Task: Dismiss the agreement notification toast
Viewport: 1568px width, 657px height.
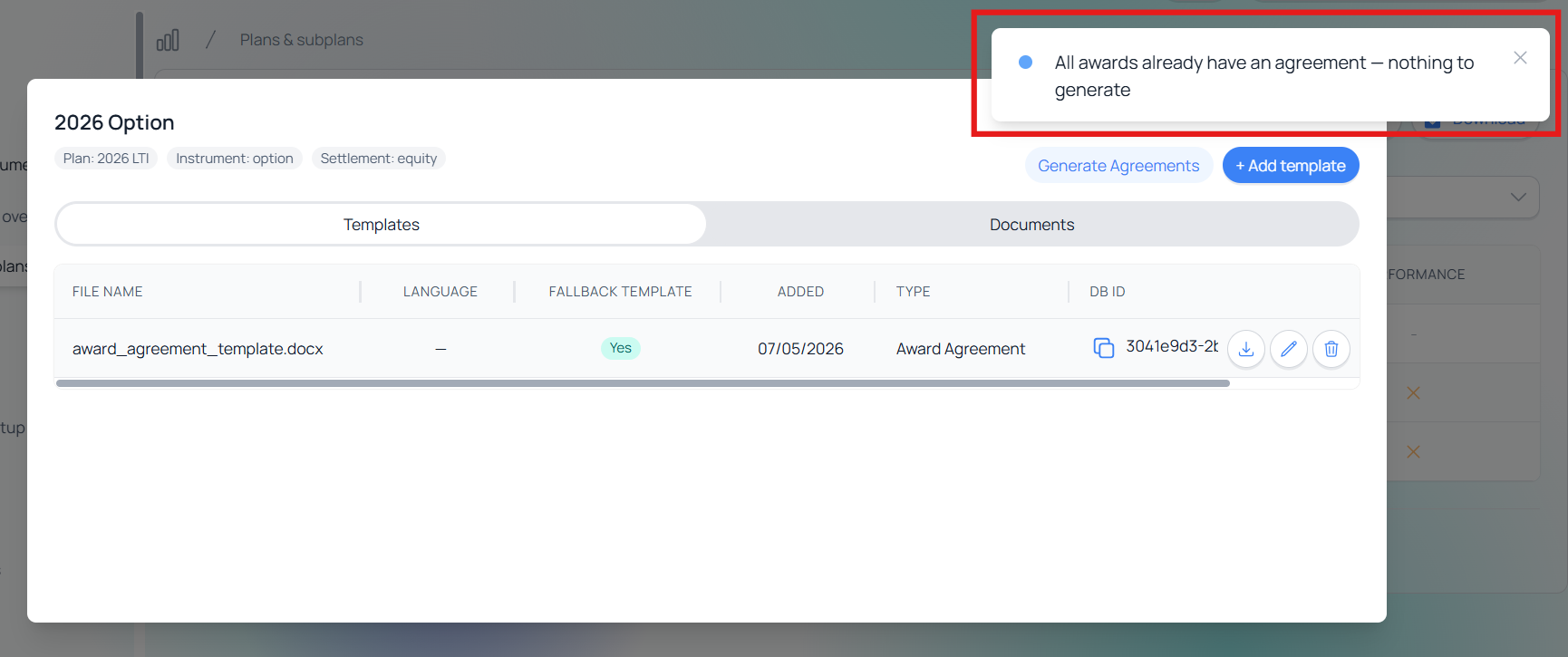Action: [1520, 58]
